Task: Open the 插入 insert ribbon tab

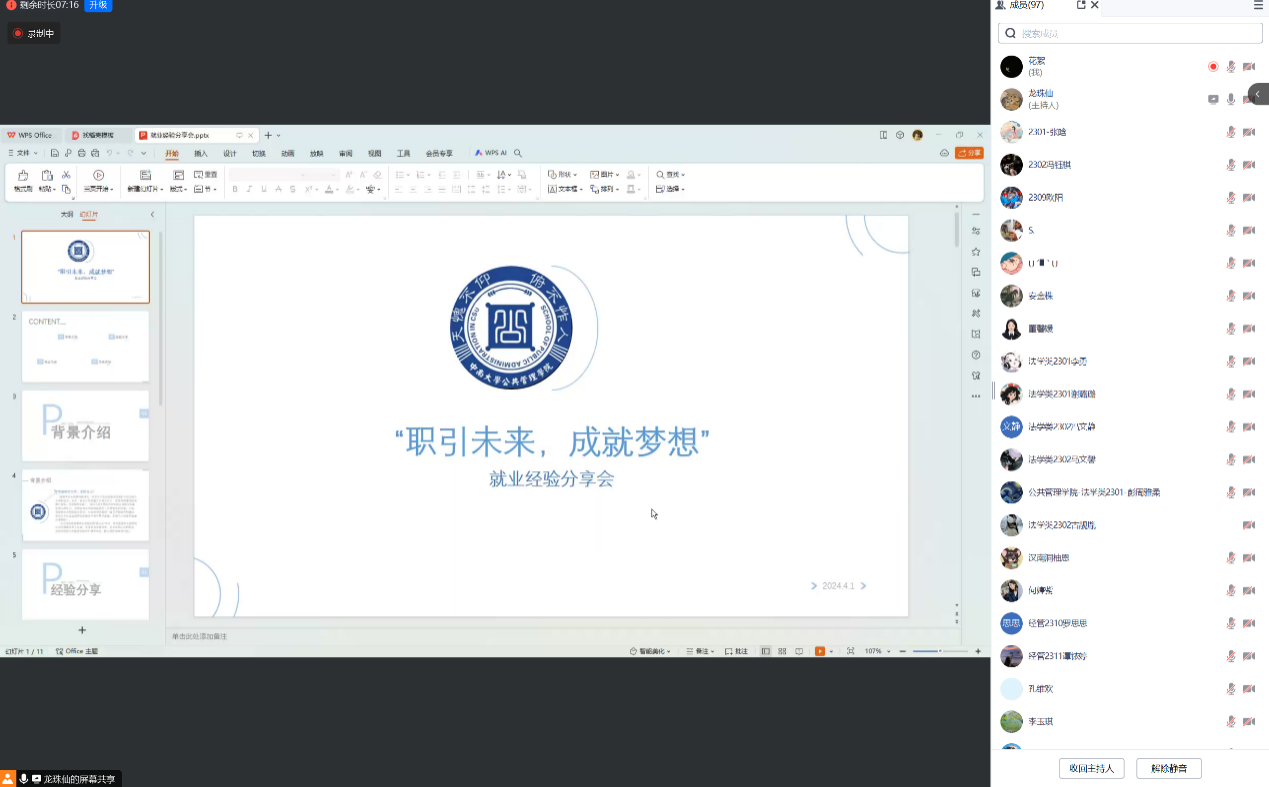Action: (201, 153)
